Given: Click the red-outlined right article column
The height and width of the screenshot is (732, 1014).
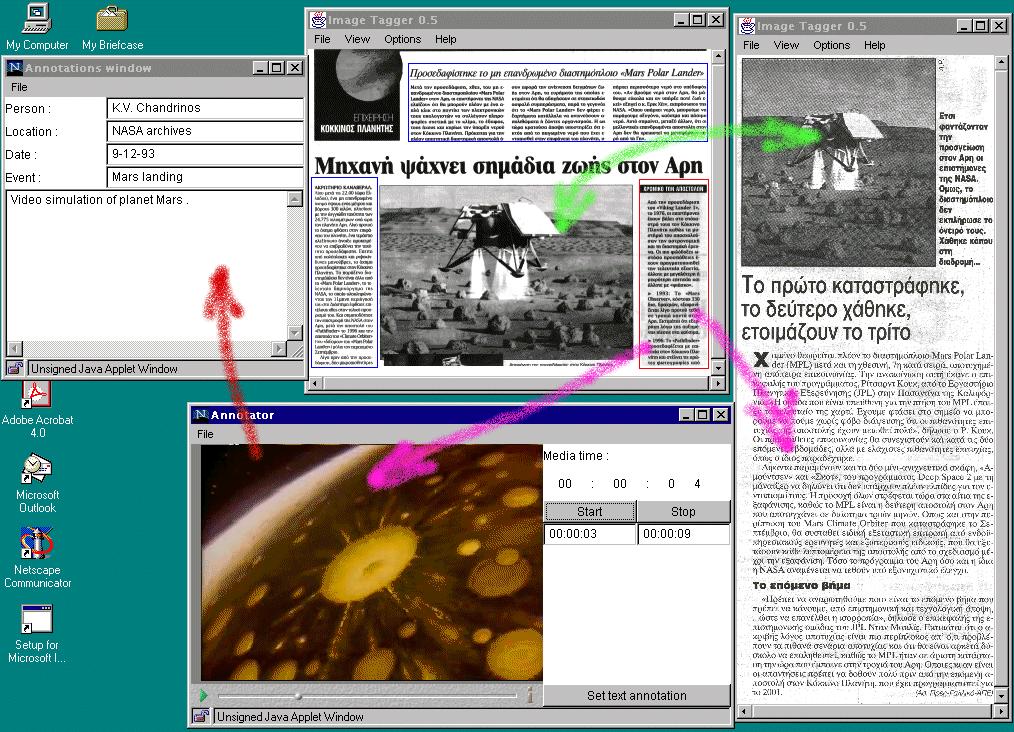Looking at the screenshot, I should click(x=674, y=274).
